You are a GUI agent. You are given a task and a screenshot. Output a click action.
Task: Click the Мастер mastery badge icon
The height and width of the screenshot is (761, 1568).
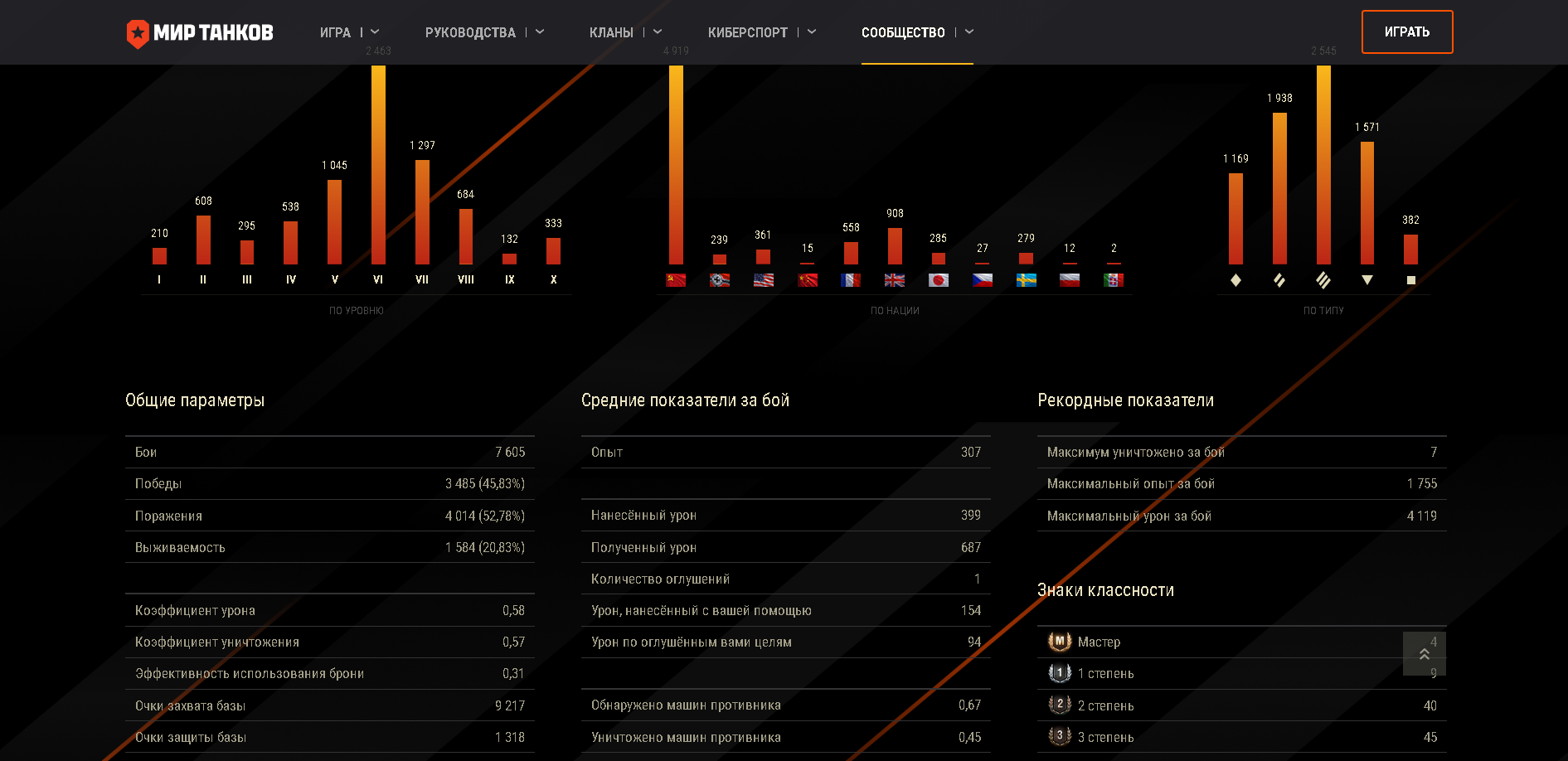click(1060, 642)
